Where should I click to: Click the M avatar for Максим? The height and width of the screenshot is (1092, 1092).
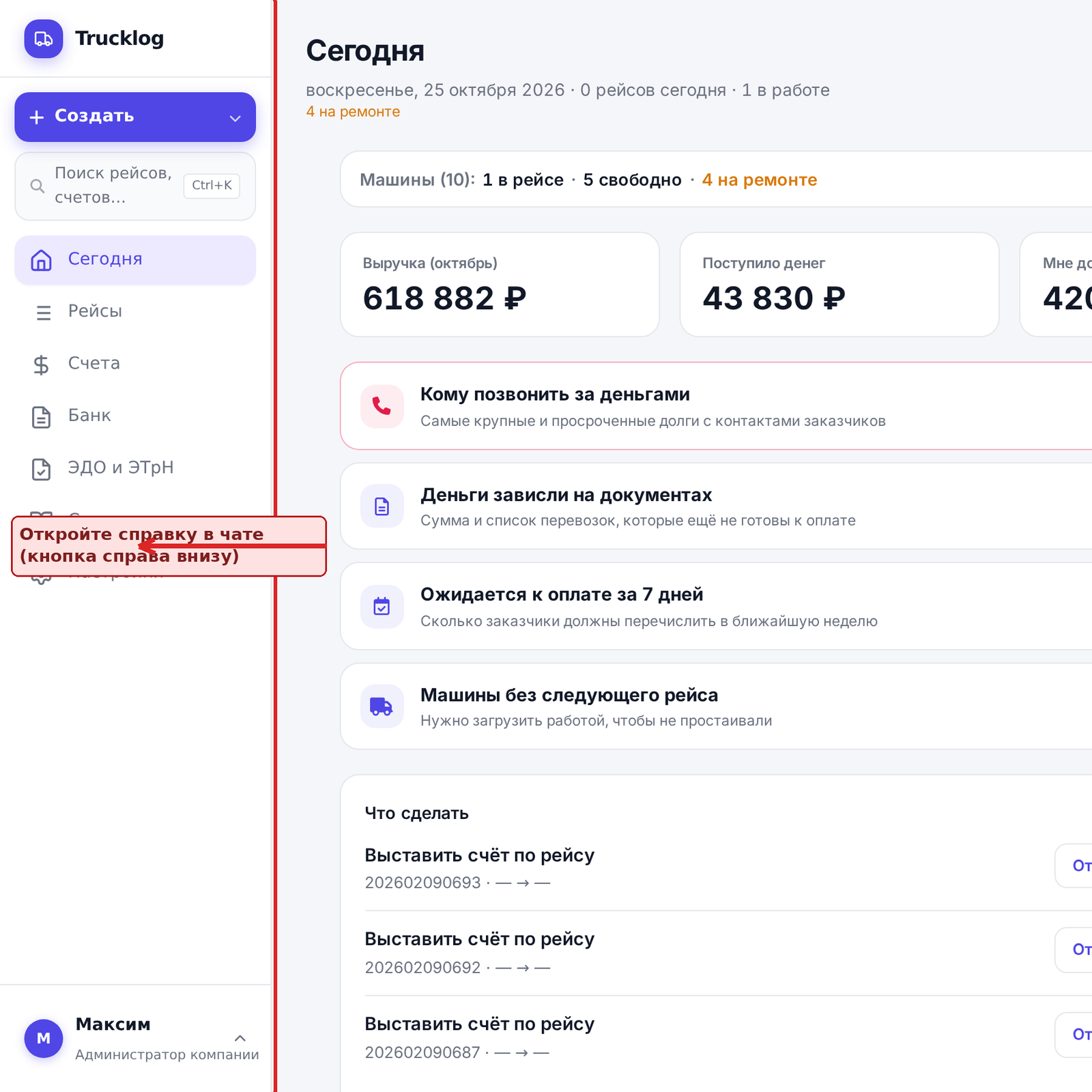coord(44,1039)
